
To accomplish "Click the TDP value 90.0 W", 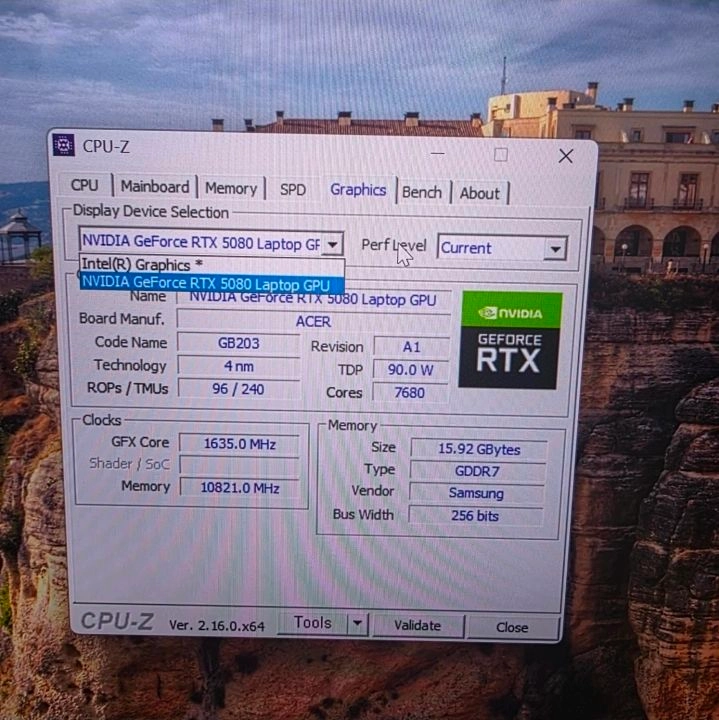I will [x=410, y=370].
